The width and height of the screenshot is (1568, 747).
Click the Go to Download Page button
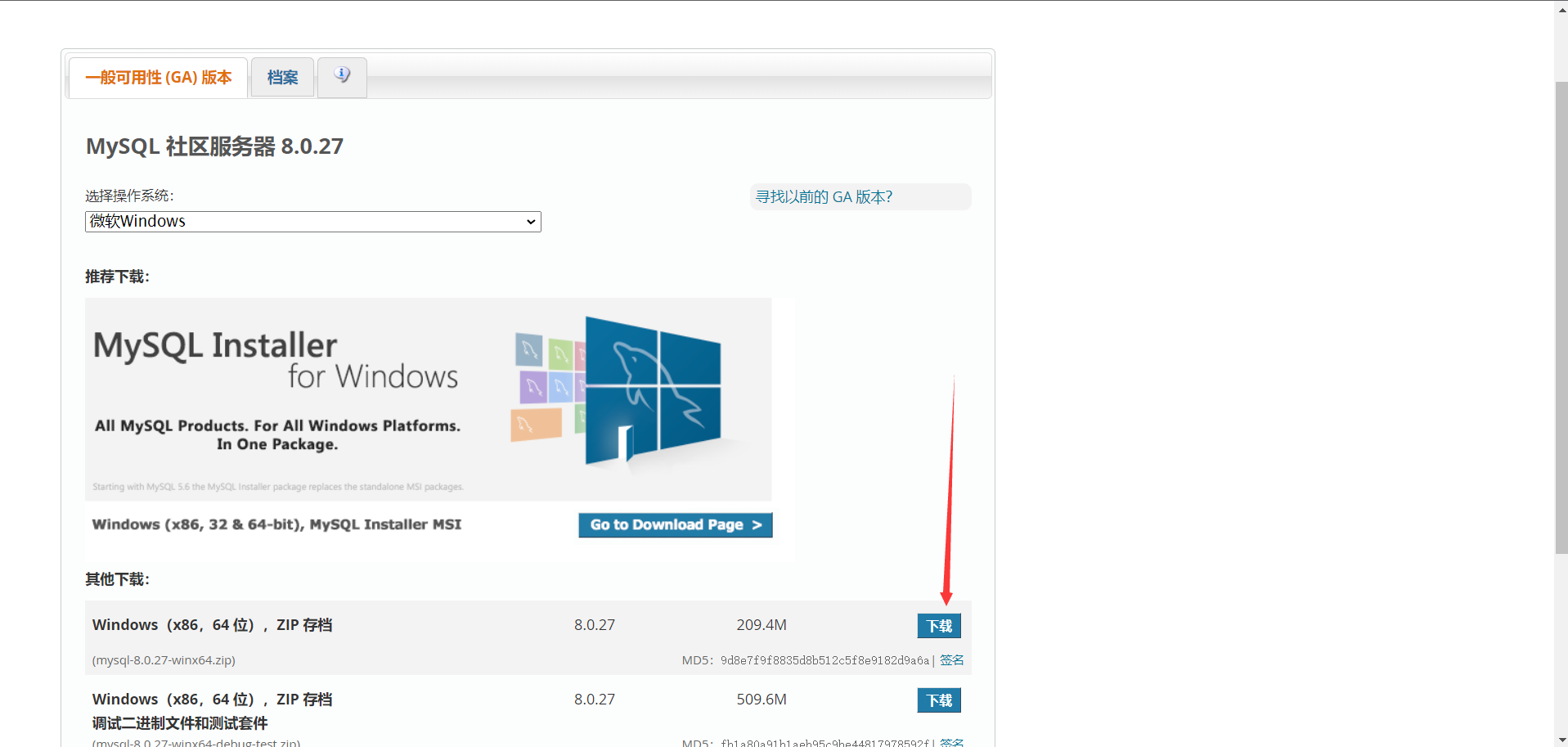[676, 525]
